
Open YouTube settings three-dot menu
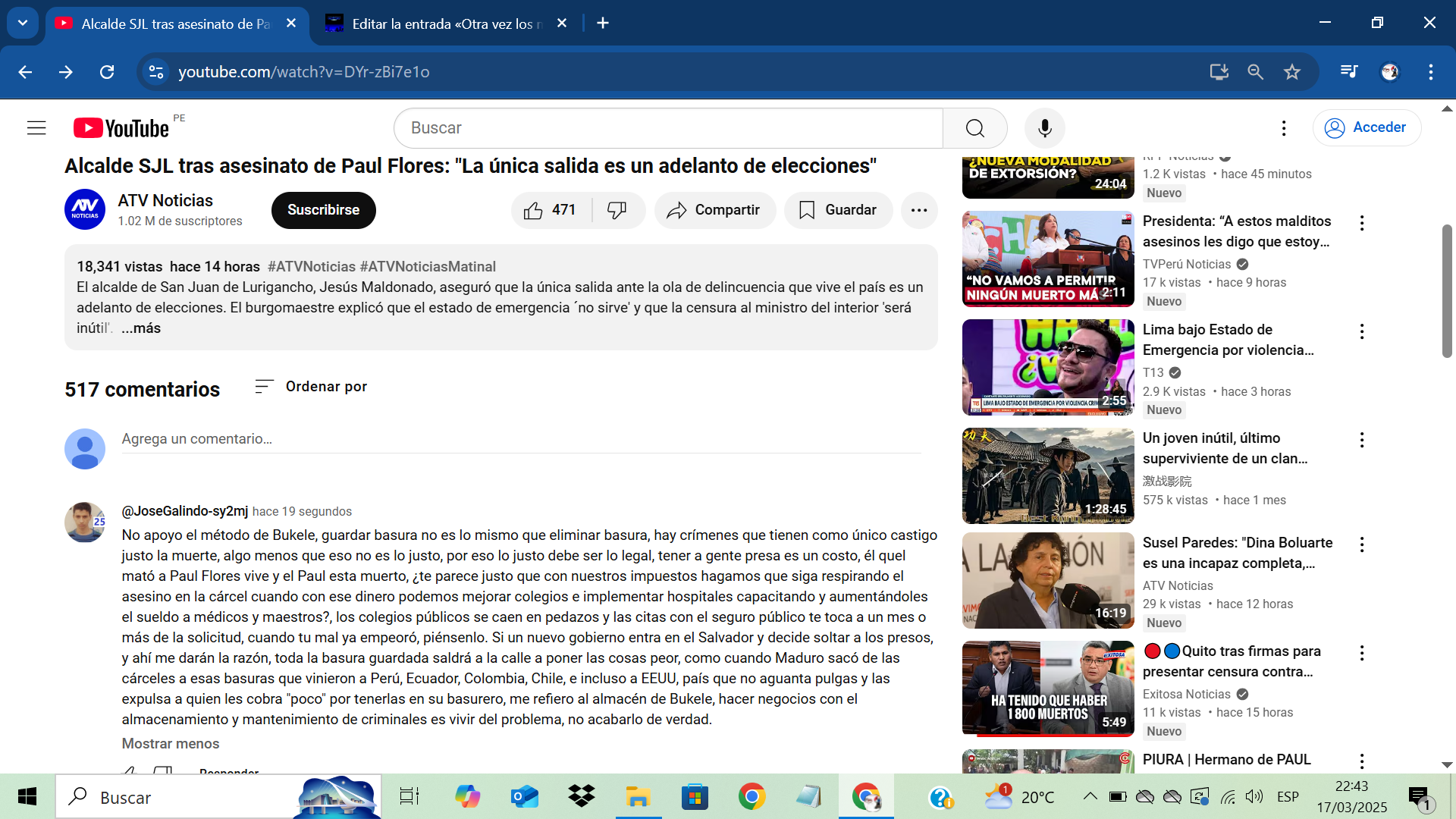[x=1284, y=127]
